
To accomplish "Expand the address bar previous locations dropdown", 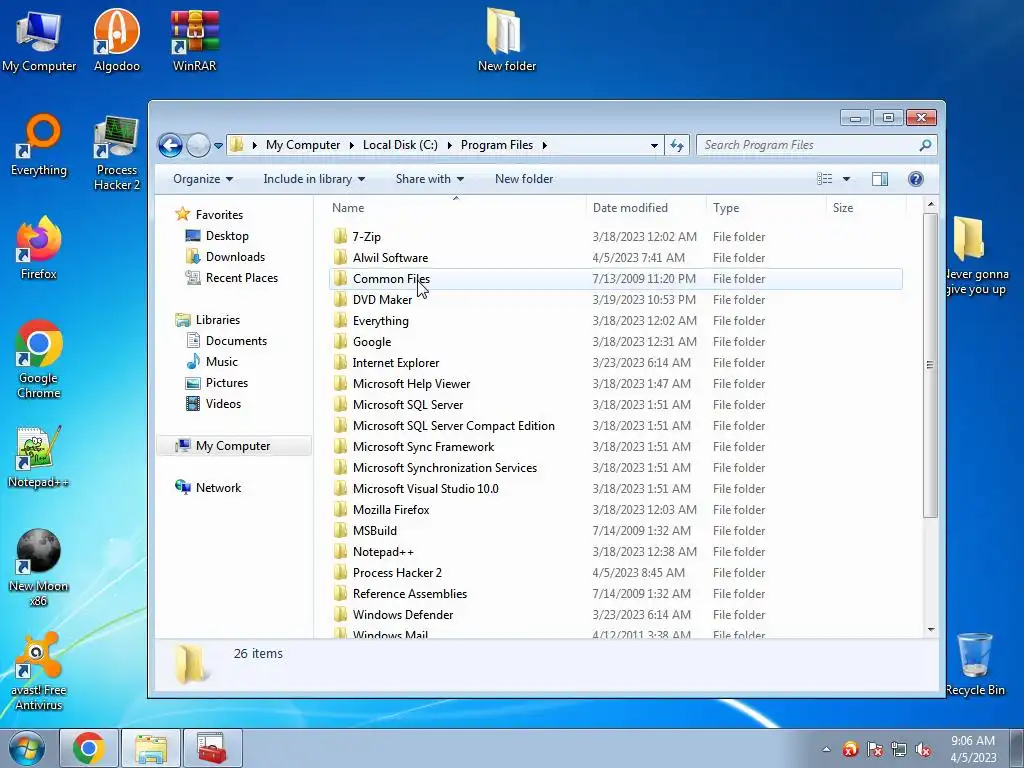I will pyautogui.click(x=654, y=146).
